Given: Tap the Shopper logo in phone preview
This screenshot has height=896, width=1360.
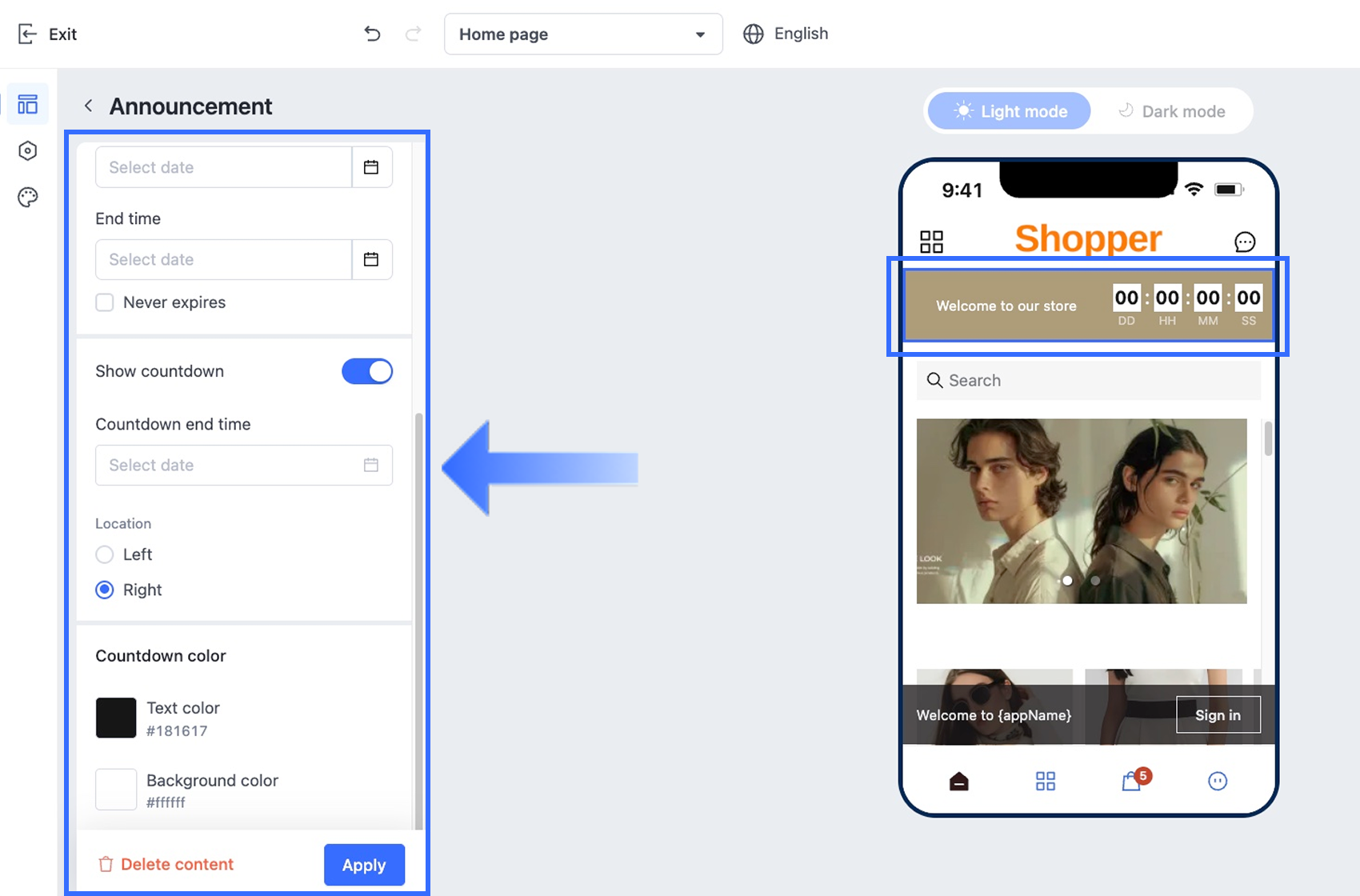Looking at the screenshot, I should point(1088,238).
